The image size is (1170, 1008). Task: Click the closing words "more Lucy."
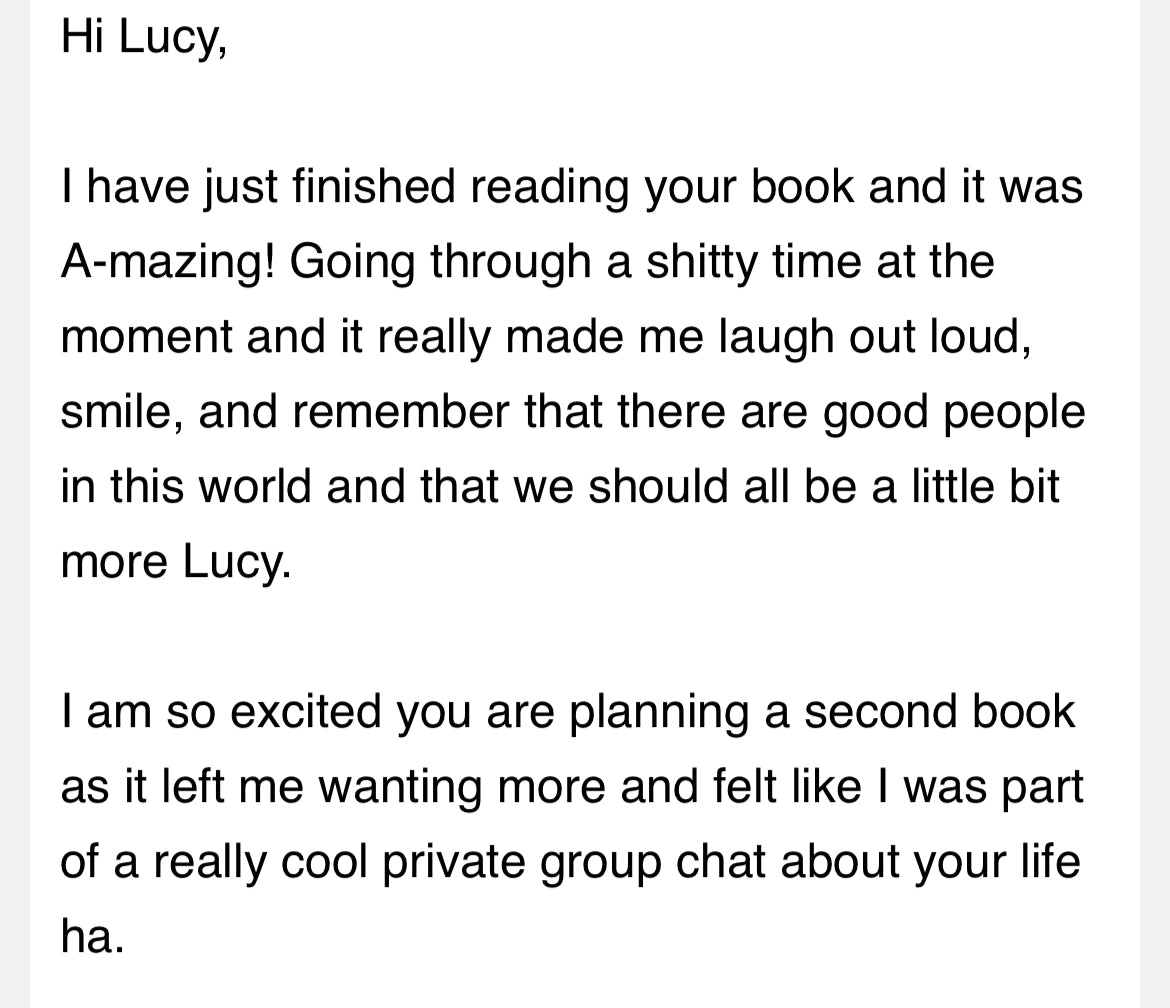[176, 561]
